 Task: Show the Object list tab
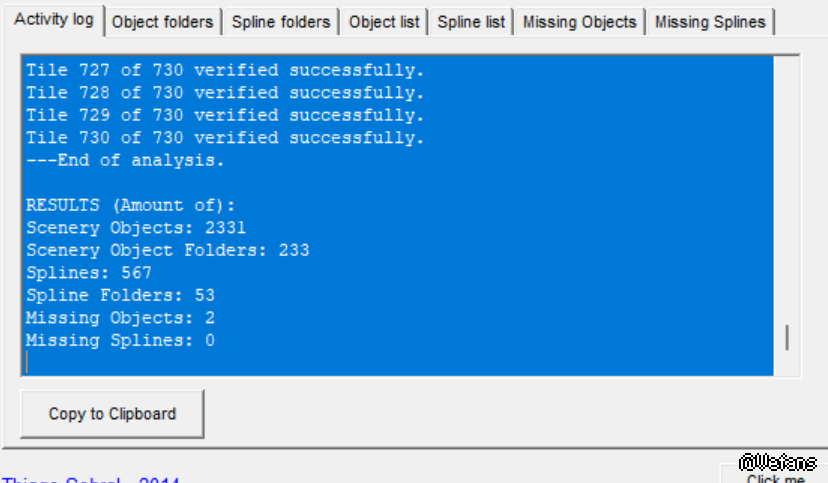coord(384,22)
